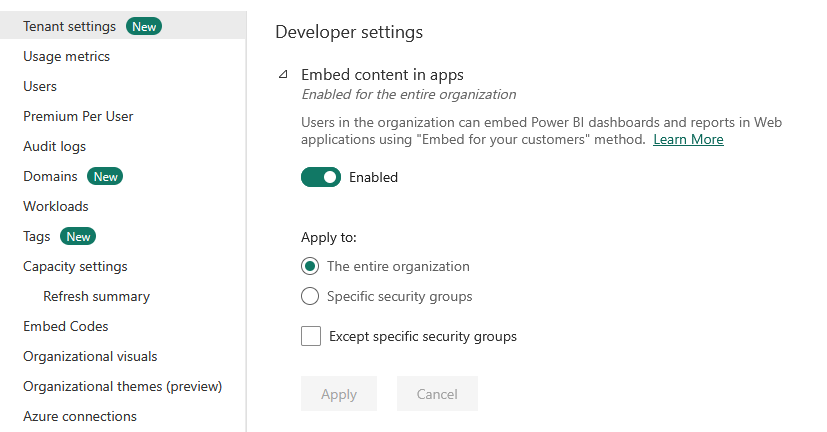827x432 pixels.
Task: Open Tenant settings in sidebar
Action: click(69, 26)
